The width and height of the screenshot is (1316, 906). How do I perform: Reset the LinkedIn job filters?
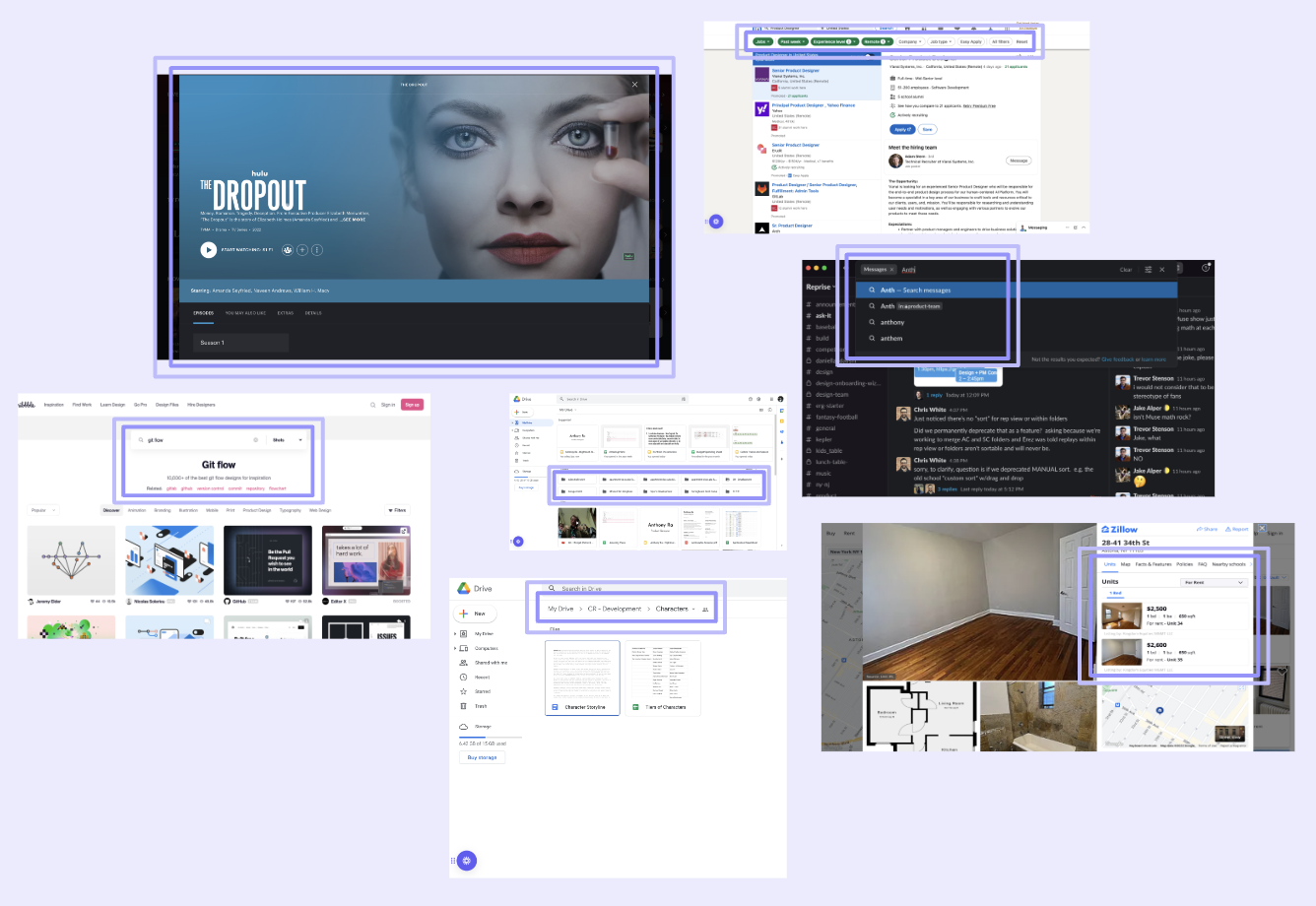[x=1021, y=41]
